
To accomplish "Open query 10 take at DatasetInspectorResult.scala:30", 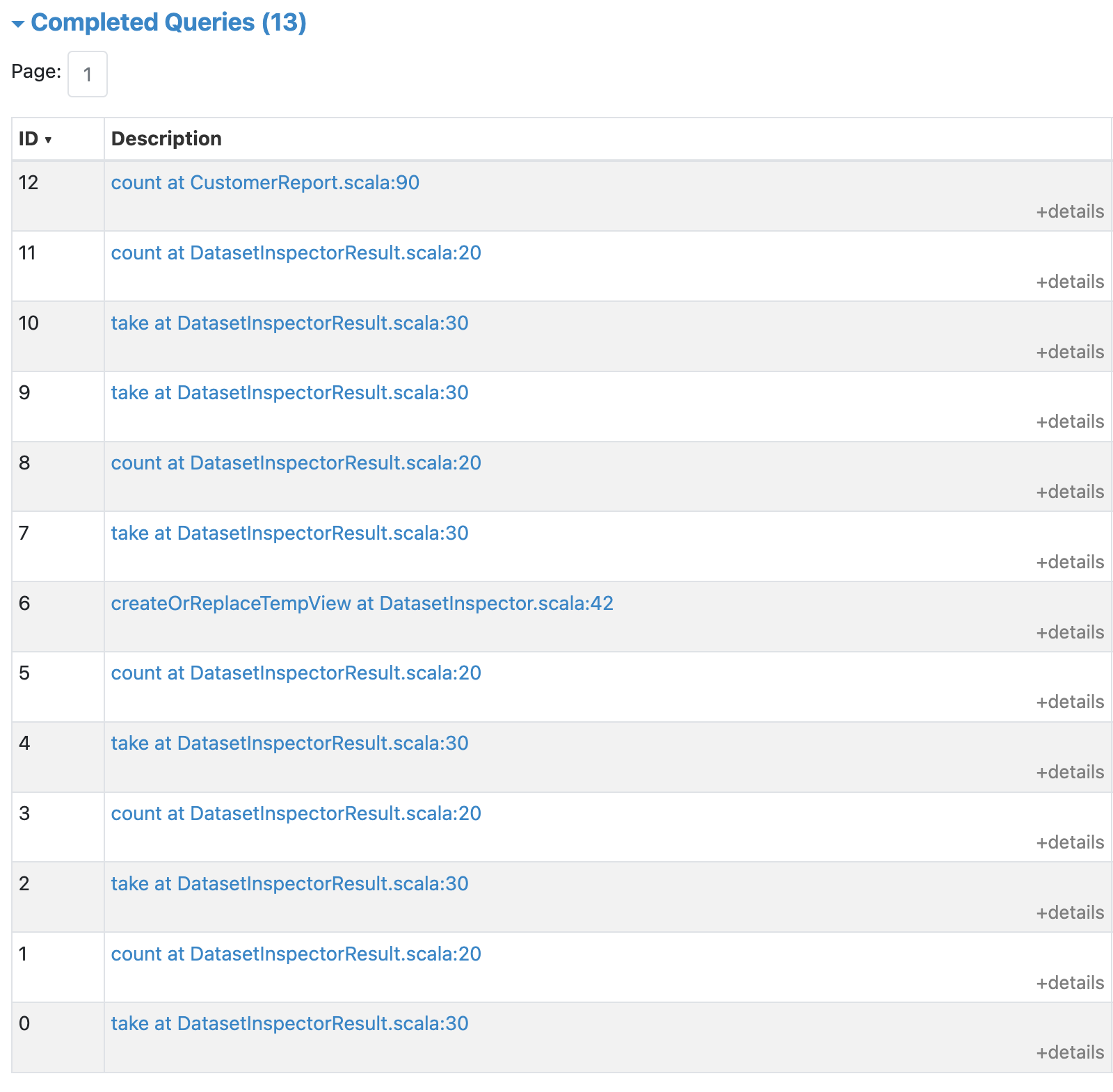I will [290, 323].
